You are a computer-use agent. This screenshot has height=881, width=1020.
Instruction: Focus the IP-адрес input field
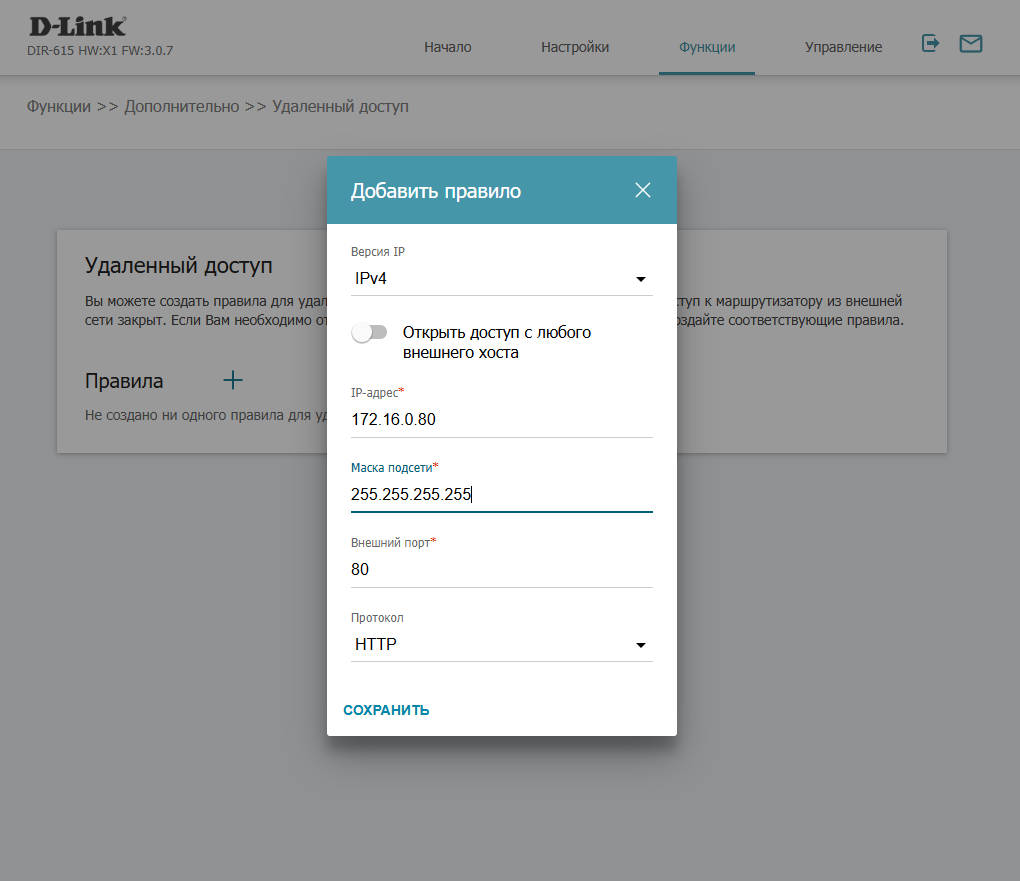pos(502,420)
